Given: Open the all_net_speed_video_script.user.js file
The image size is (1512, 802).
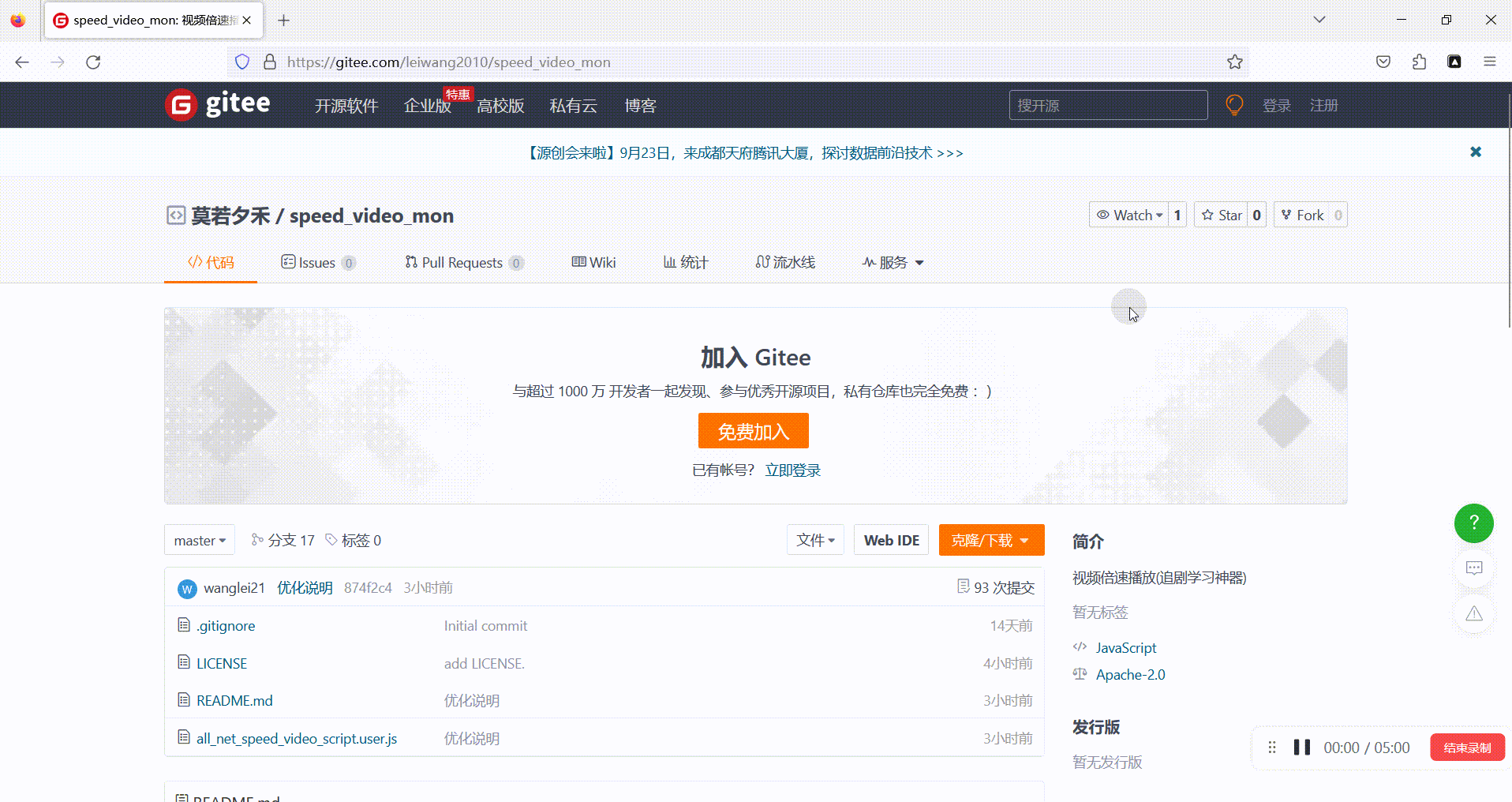Looking at the screenshot, I should 297,738.
